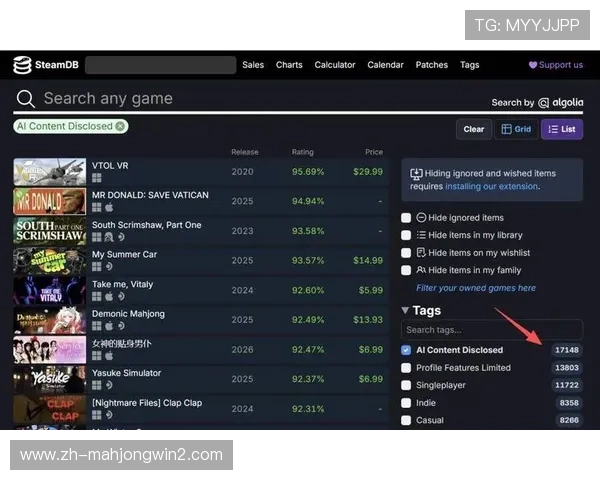The image size is (600, 480).
Task: Remove the AI Content Disclosed filter chip
Action: [x=120, y=126]
